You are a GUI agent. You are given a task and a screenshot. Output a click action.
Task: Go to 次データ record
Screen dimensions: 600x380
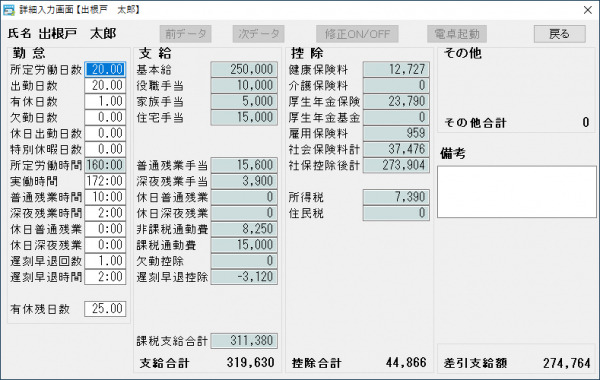click(x=259, y=34)
